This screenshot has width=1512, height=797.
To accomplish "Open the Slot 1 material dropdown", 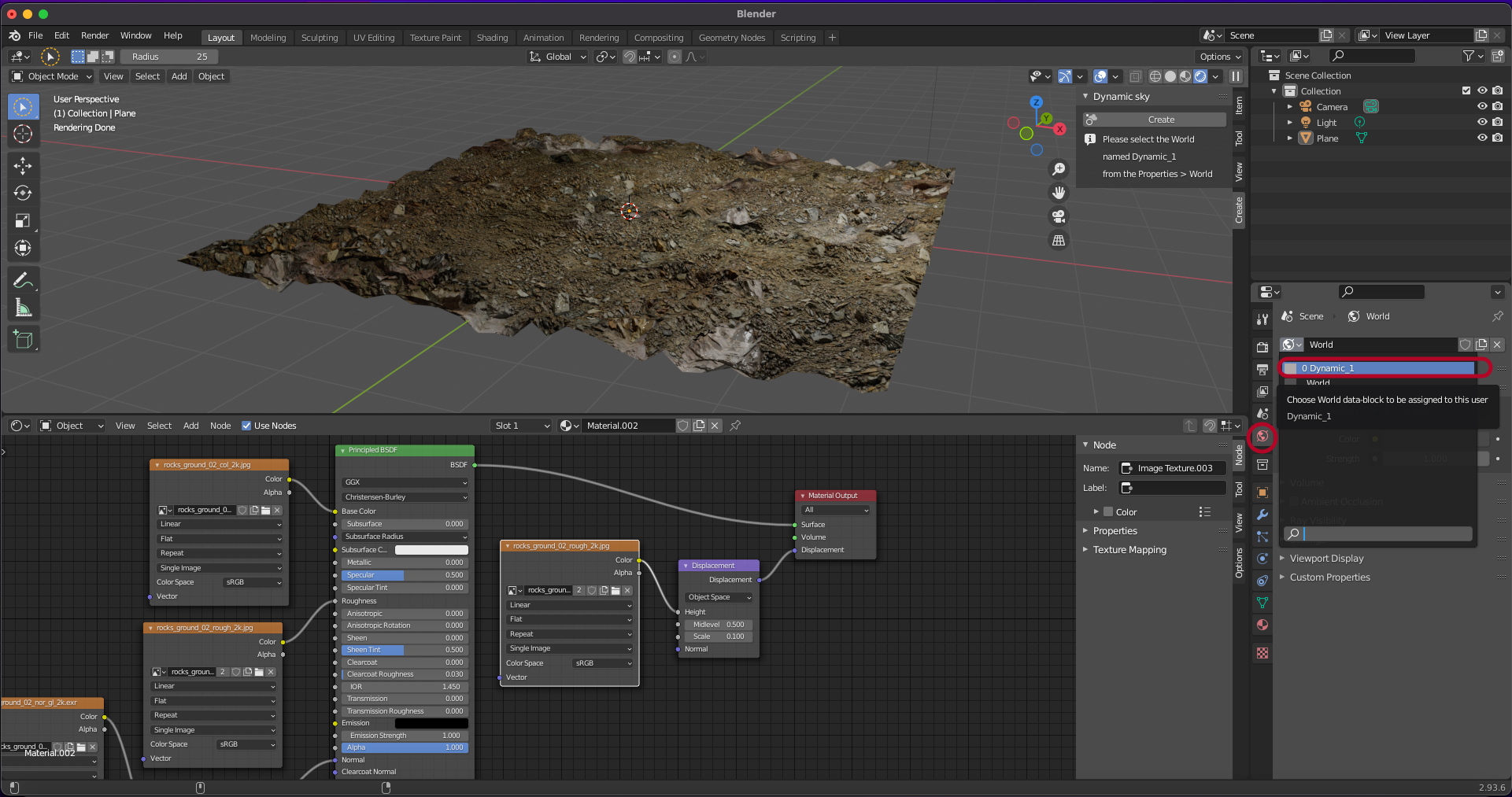I will (521, 426).
